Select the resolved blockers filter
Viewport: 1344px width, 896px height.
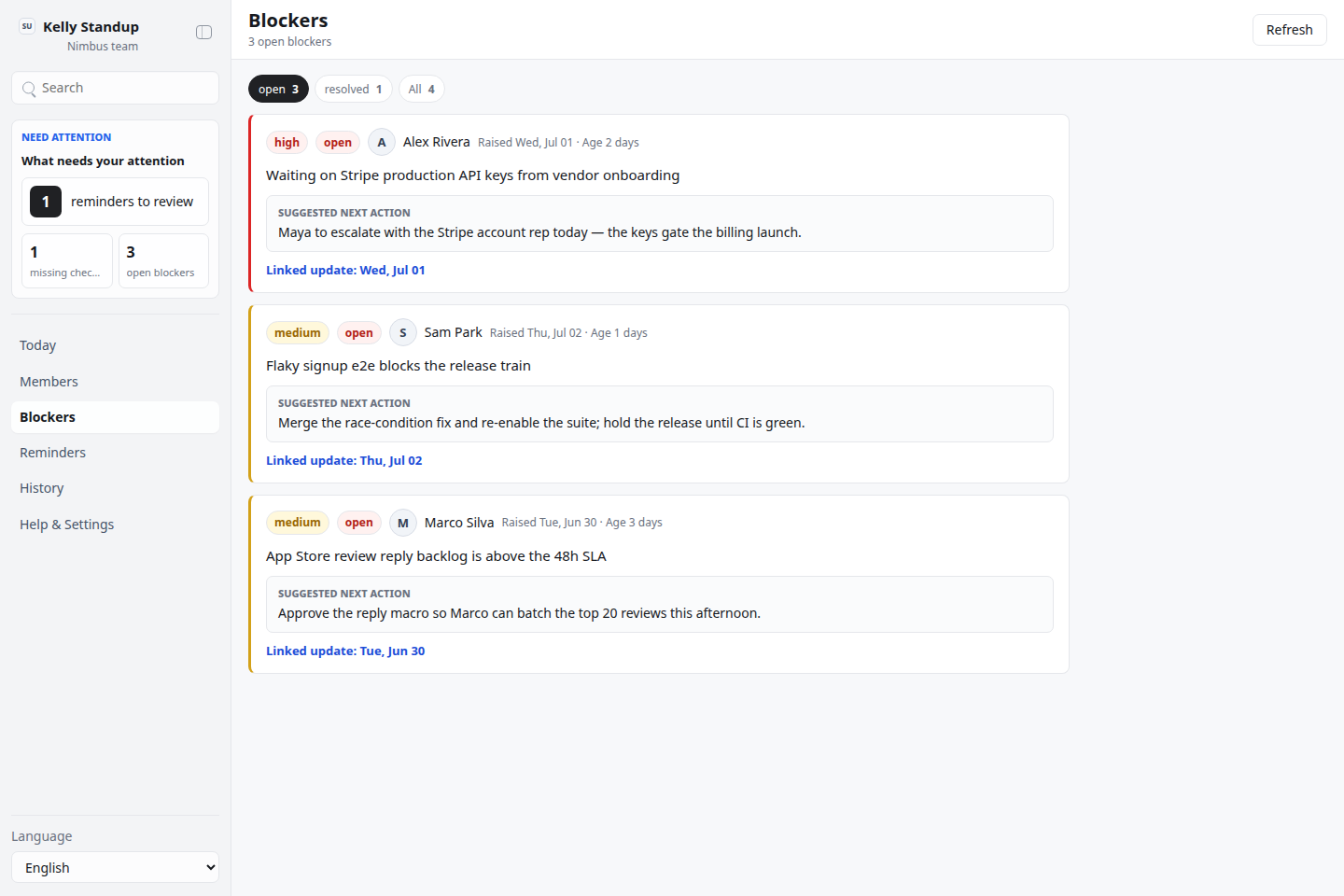pyautogui.click(x=354, y=89)
